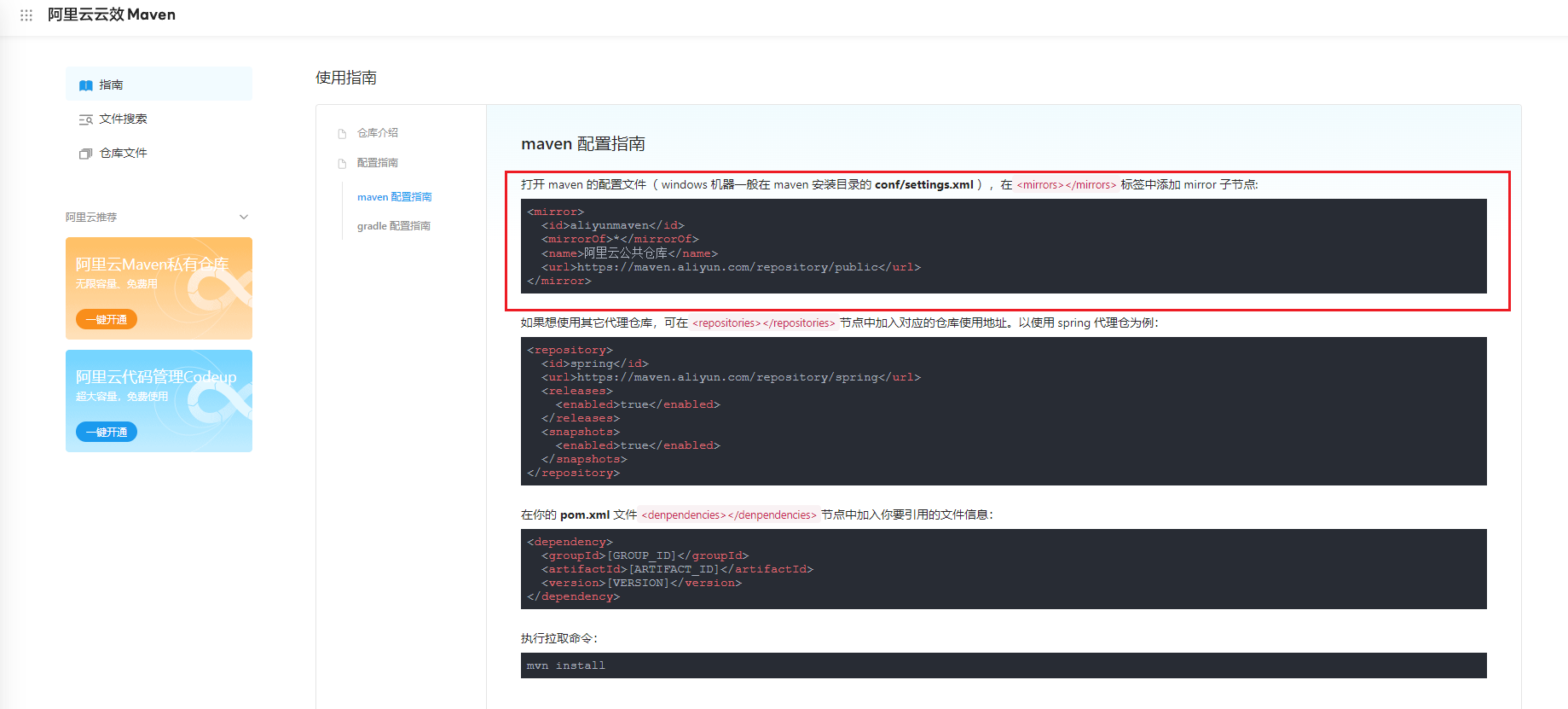Click the 使用指南 page heading
The width and height of the screenshot is (1568, 709).
click(x=346, y=78)
